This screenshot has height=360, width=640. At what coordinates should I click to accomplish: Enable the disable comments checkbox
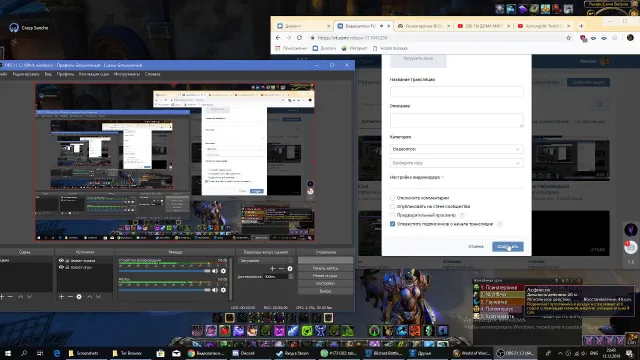[392, 198]
